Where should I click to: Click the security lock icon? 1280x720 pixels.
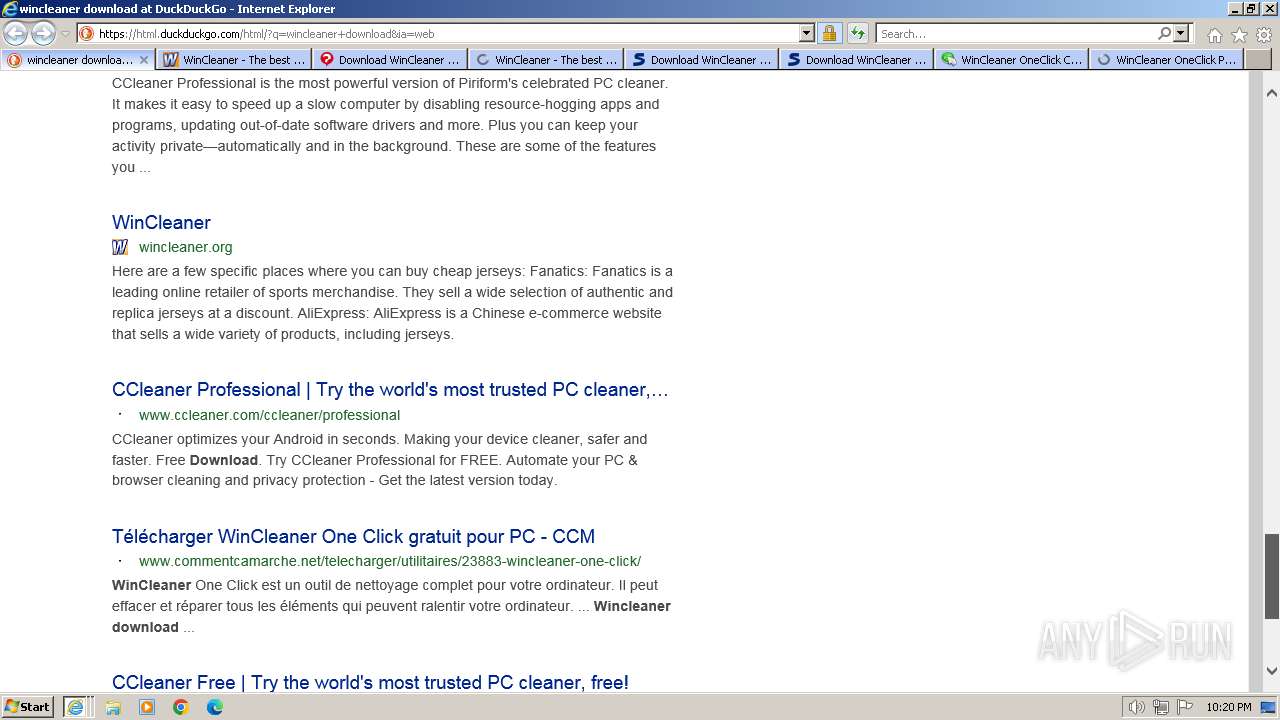pos(829,33)
